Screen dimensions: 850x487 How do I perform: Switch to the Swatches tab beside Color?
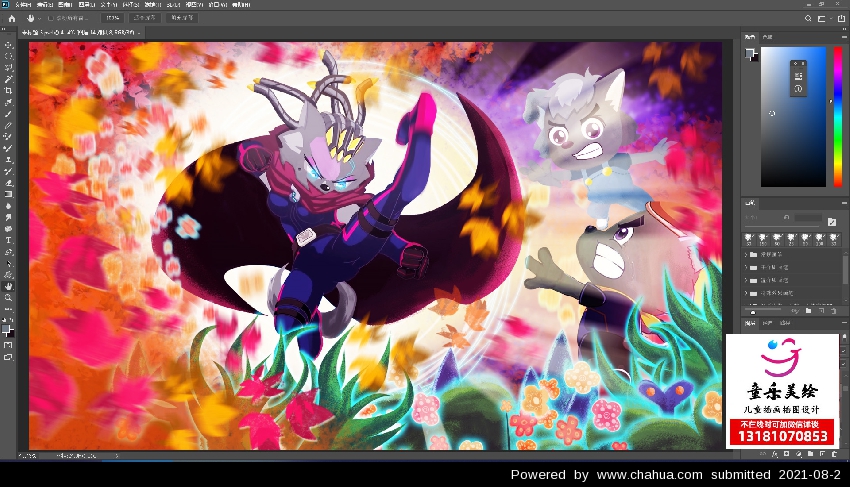click(767, 37)
